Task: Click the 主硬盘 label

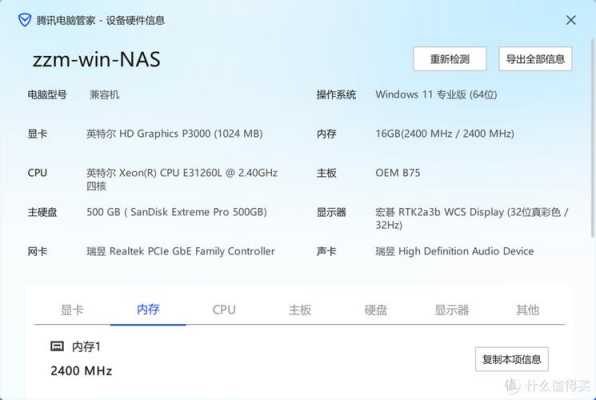Action: tap(42, 212)
